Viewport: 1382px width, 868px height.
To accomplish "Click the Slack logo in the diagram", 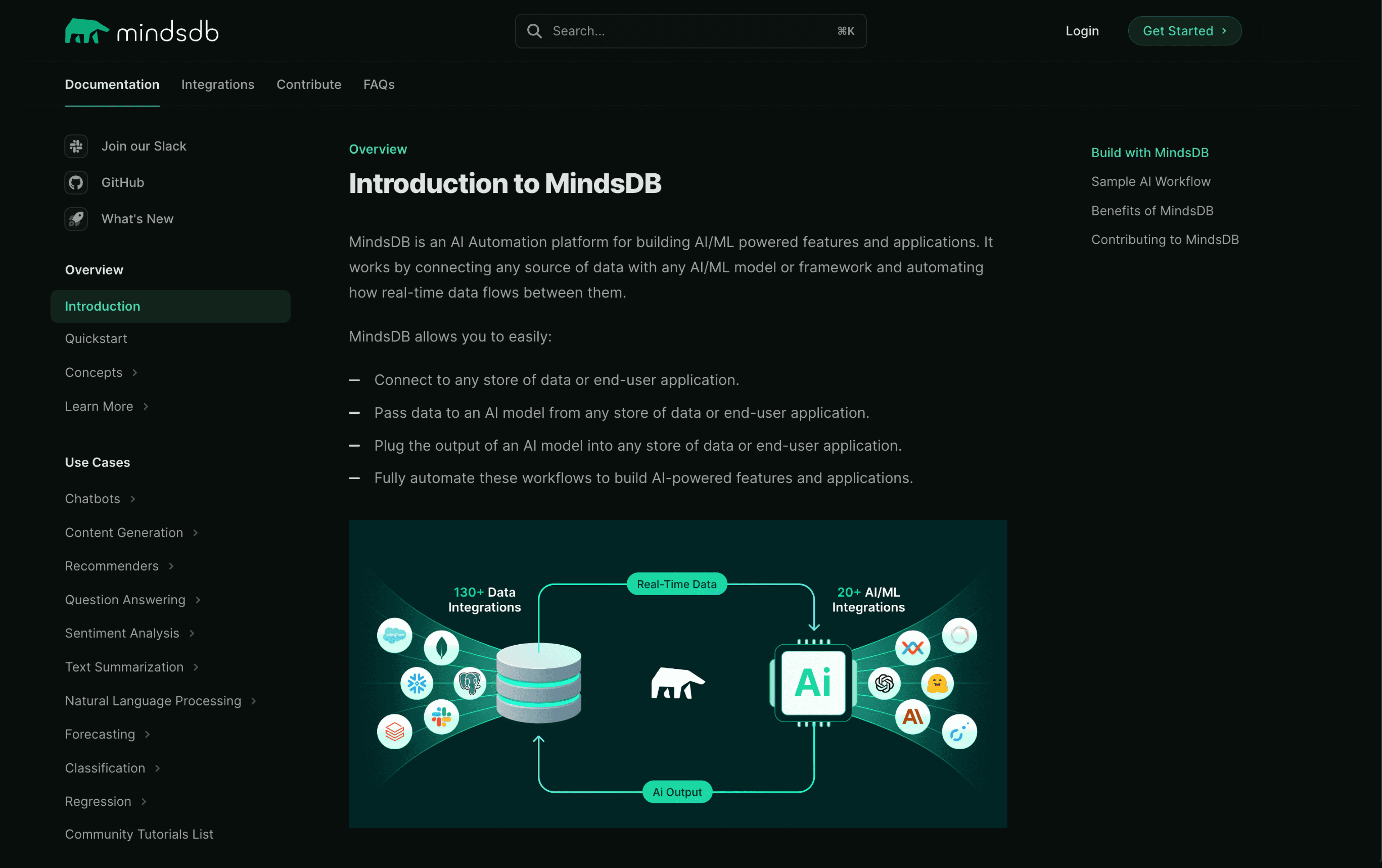I will [x=441, y=717].
